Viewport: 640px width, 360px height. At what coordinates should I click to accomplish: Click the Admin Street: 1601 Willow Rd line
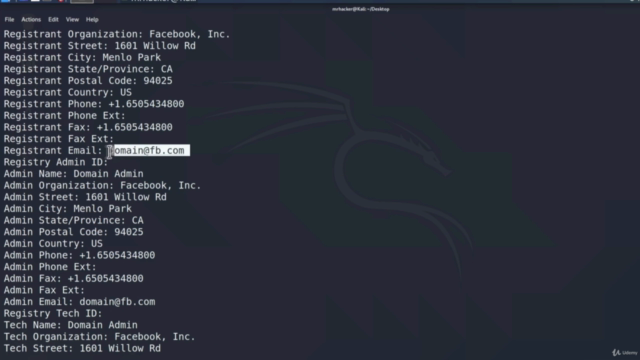[85, 197]
